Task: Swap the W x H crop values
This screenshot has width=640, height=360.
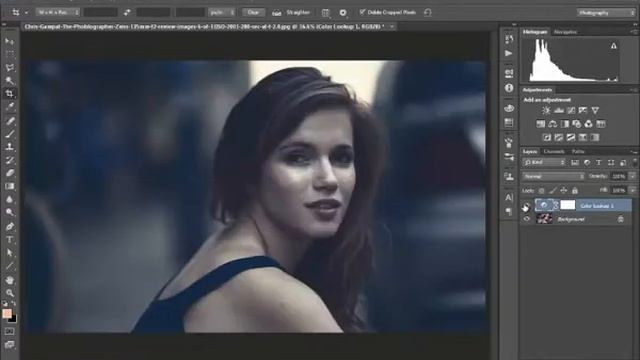Action: (127, 12)
